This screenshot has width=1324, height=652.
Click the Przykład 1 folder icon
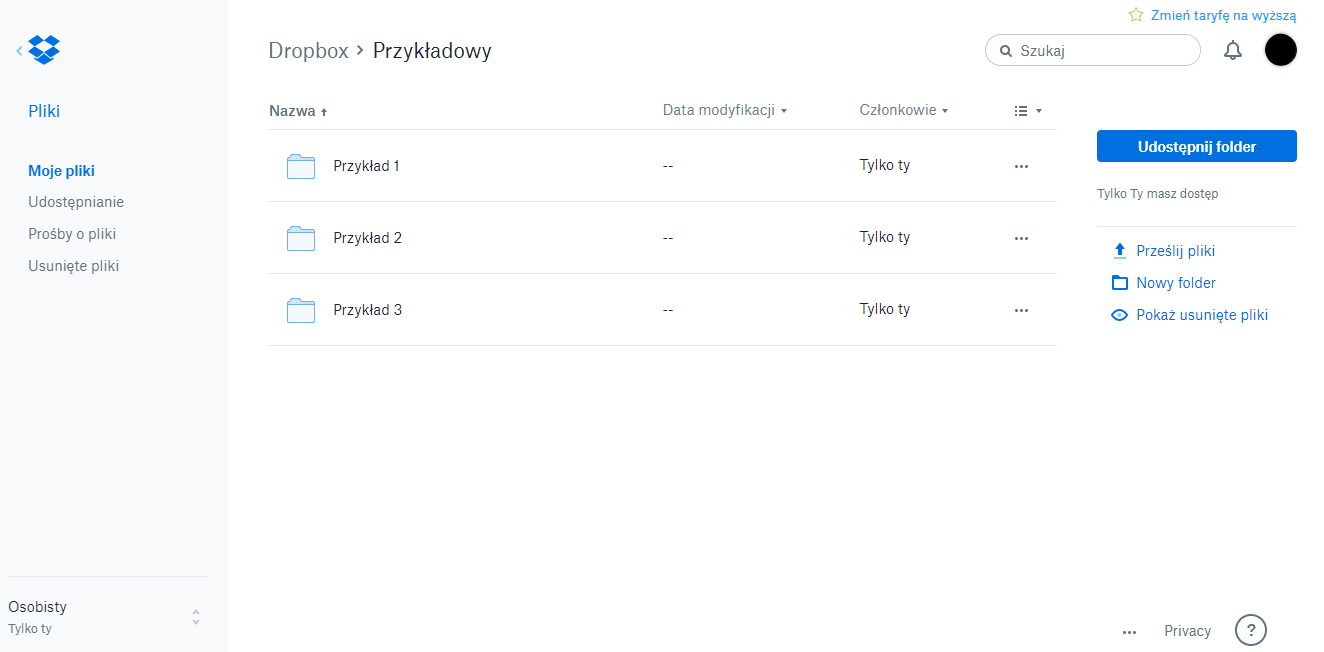click(x=301, y=166)
